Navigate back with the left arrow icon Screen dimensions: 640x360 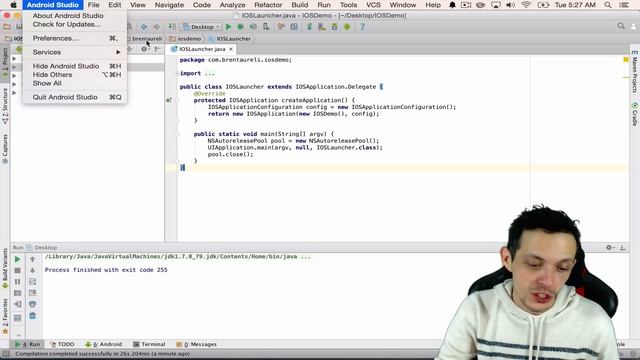pos(144,27)
